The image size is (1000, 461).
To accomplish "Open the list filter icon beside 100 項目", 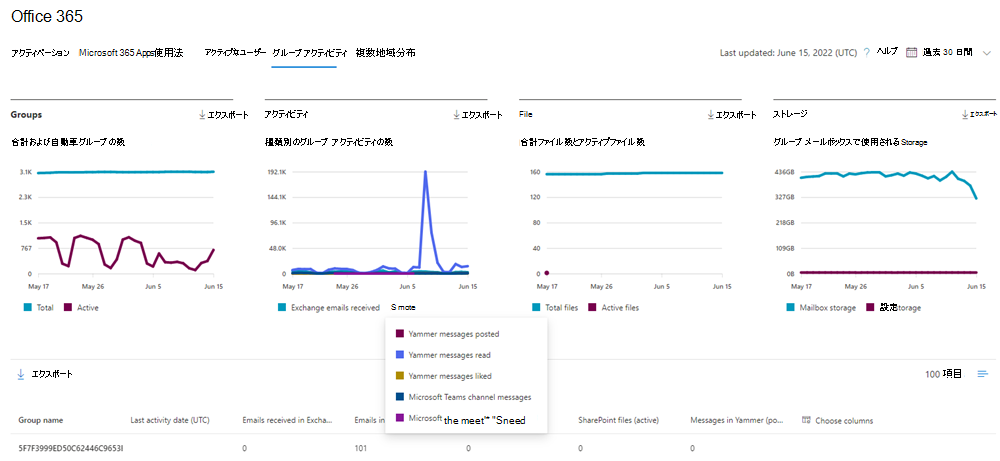I will click(x=983, y=374).
